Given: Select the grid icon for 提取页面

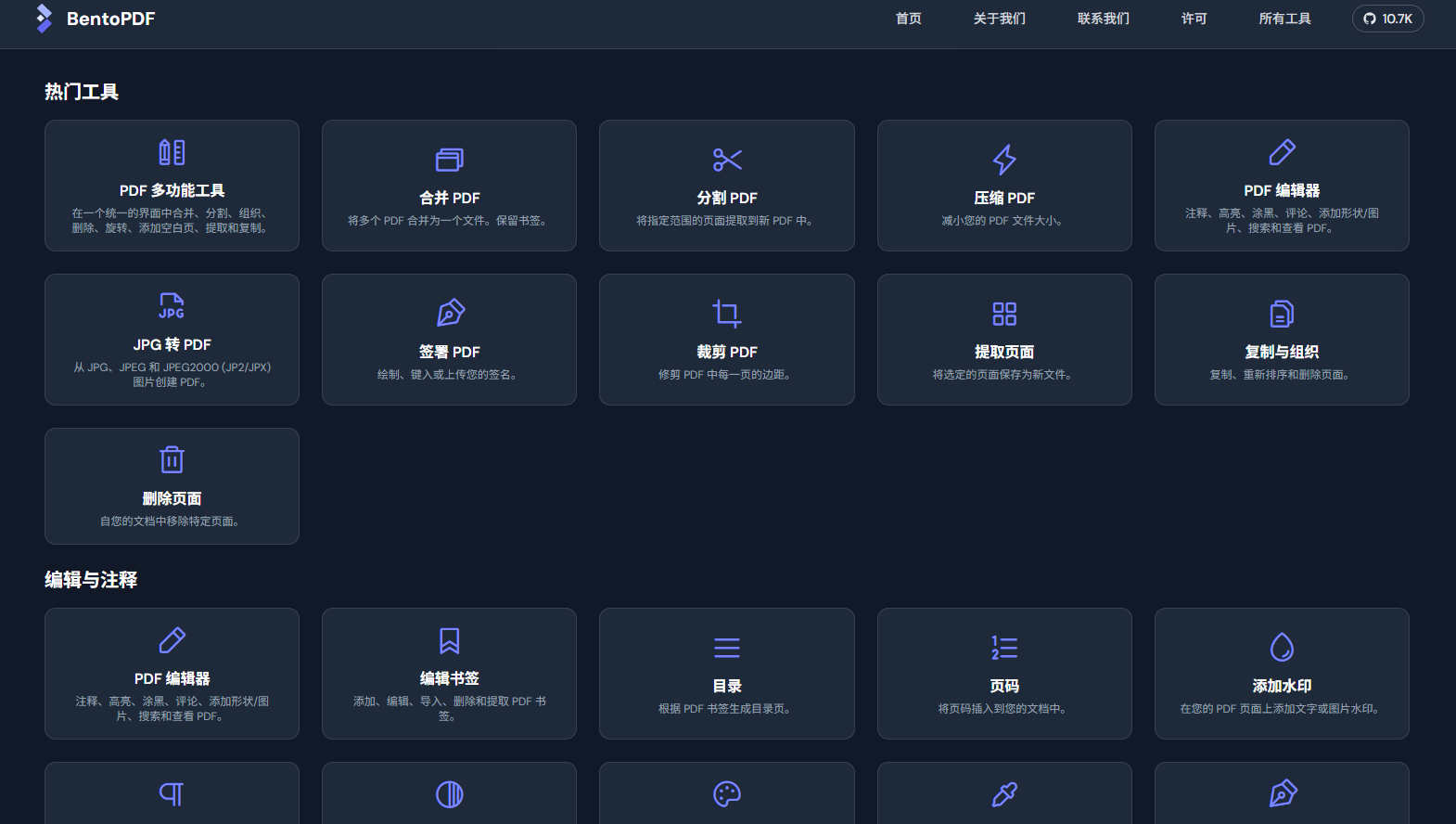Looking at the screenshot, I should (x=1004, y=314).
